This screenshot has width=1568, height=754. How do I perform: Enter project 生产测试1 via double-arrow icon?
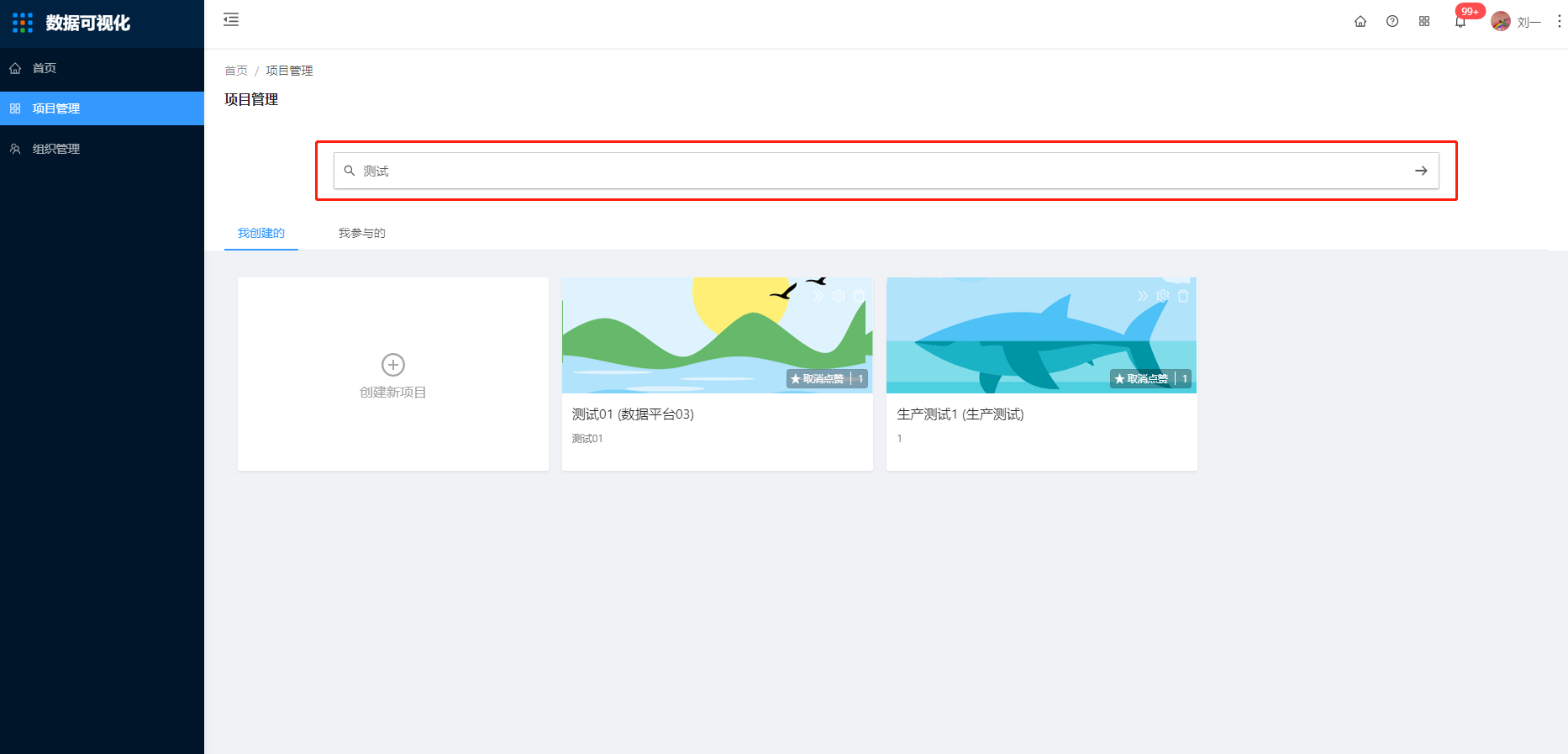click(1143, 296)
